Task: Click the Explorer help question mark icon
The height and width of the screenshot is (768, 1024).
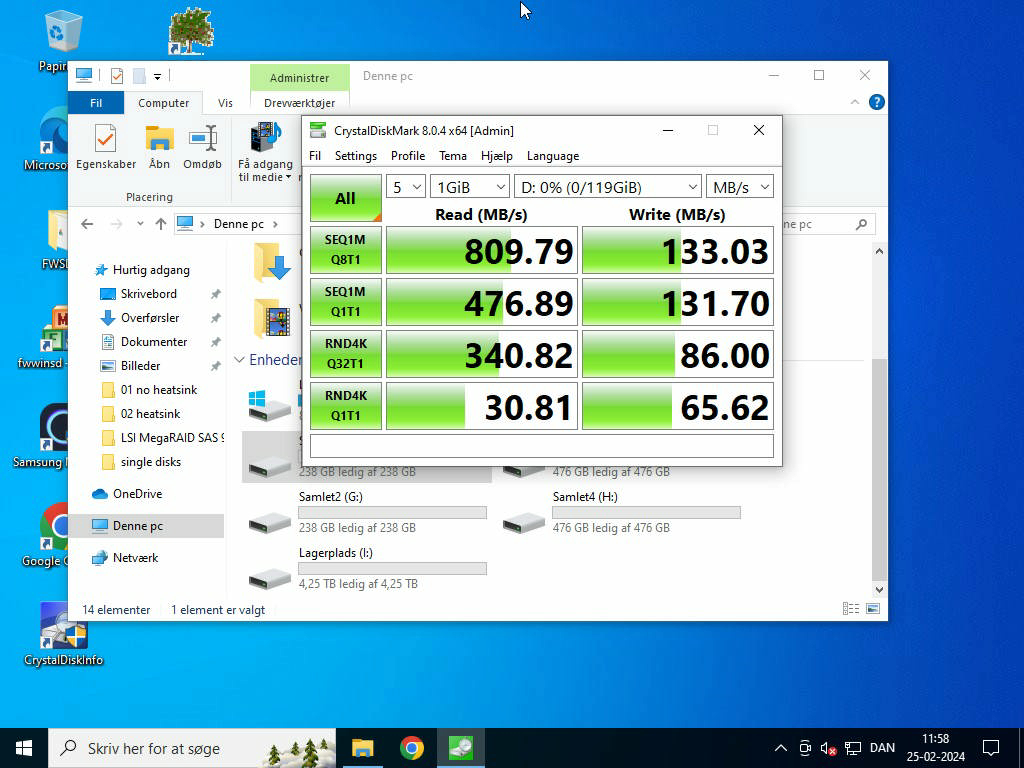Action: coord(876,102)
